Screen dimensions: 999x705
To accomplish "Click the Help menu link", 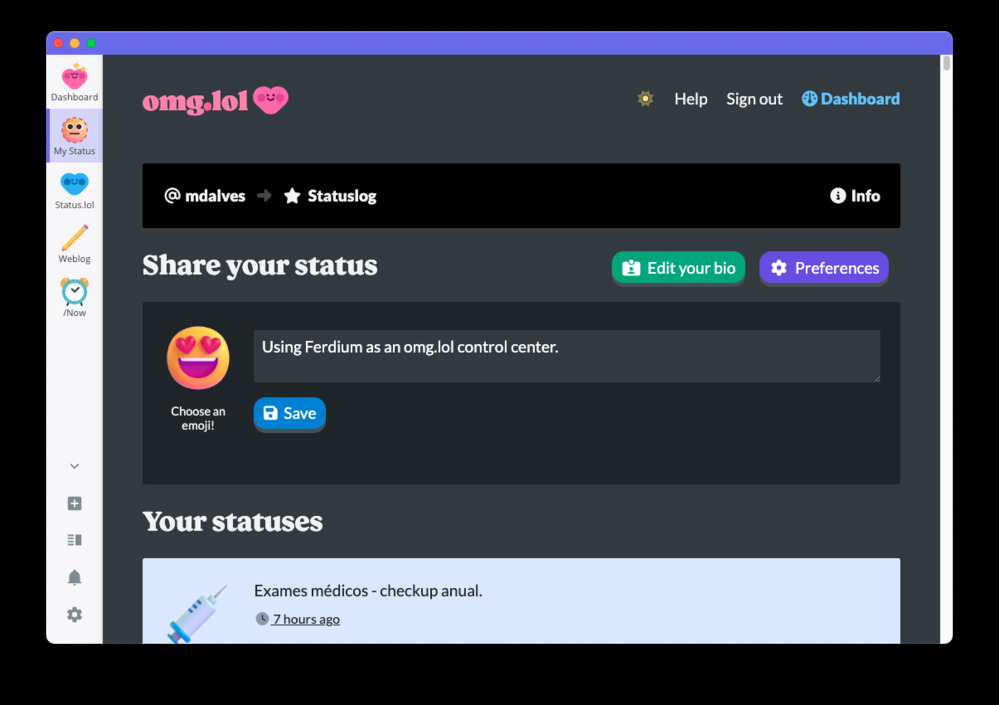I will coord(690,99).
